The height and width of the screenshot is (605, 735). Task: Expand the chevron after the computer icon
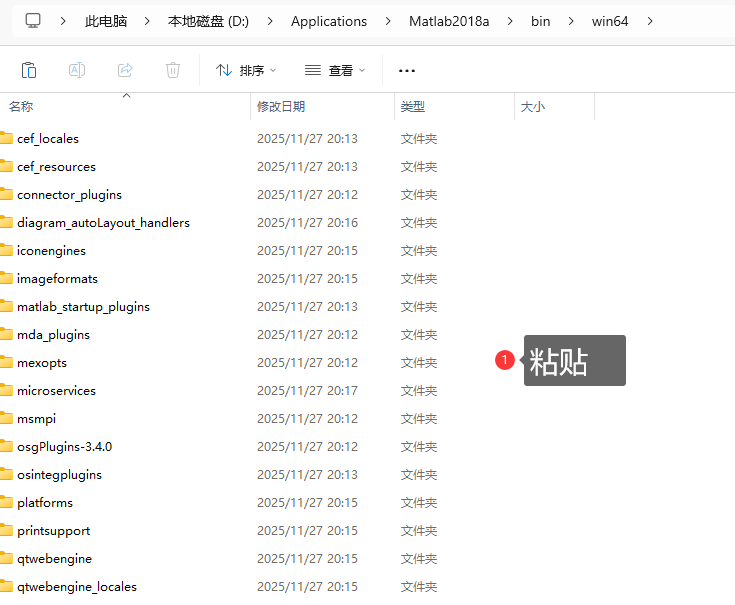click(63, 21)
